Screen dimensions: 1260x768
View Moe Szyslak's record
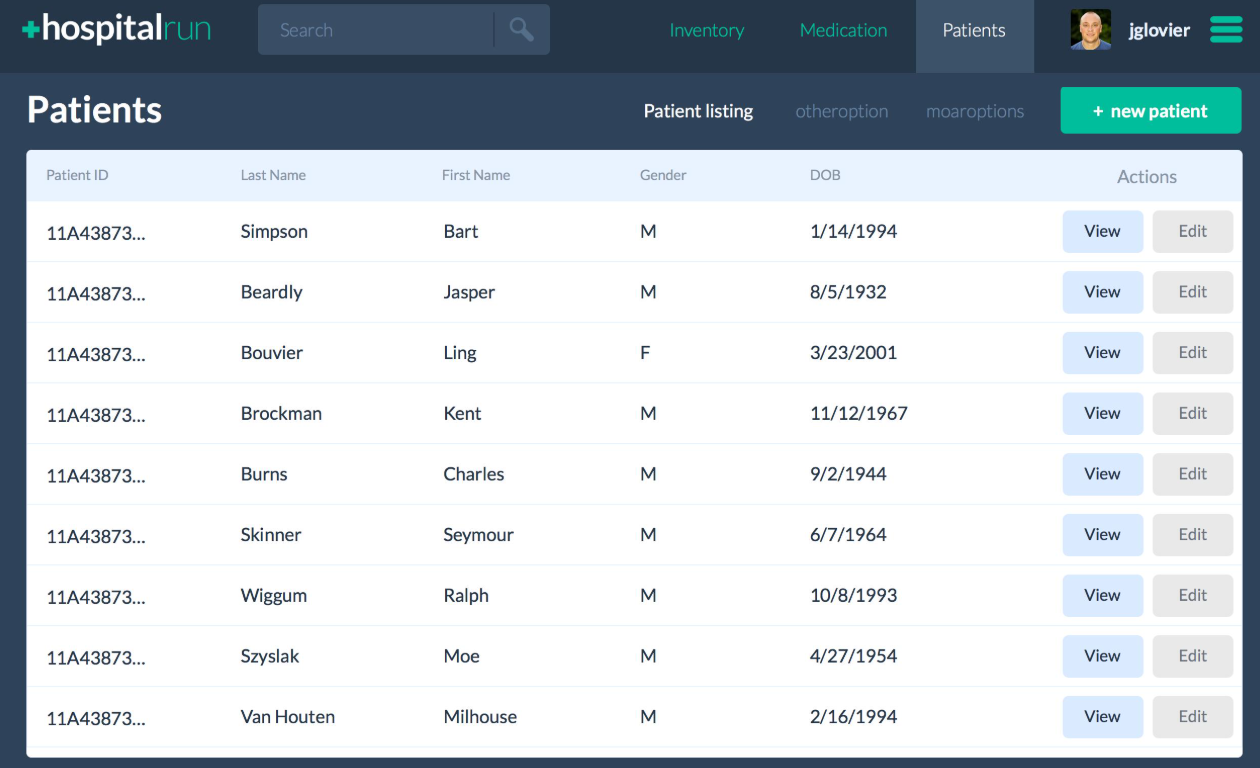click(1102, 656)
